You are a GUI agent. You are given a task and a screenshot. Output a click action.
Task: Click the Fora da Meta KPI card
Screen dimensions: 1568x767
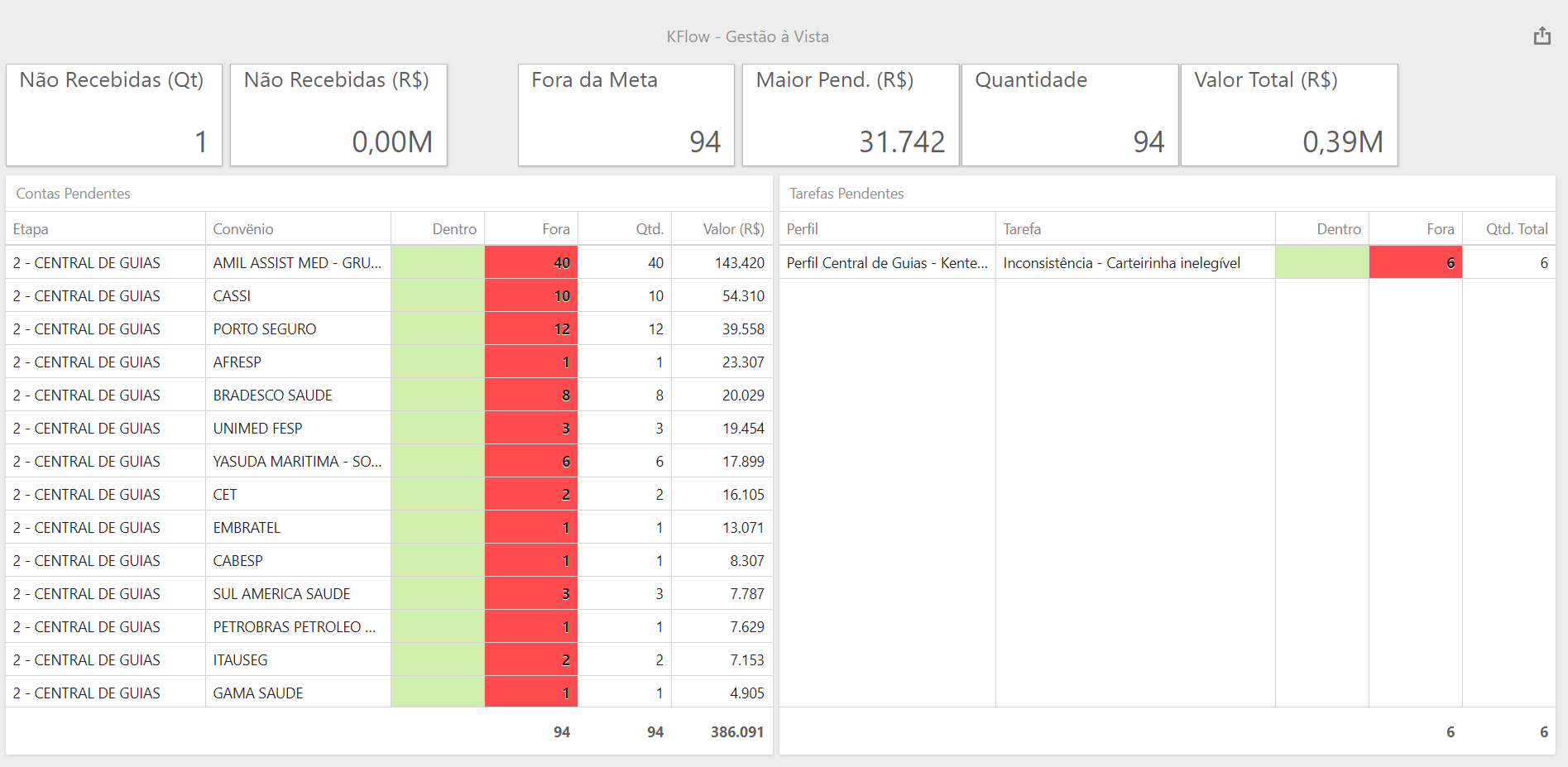point(626,115)
